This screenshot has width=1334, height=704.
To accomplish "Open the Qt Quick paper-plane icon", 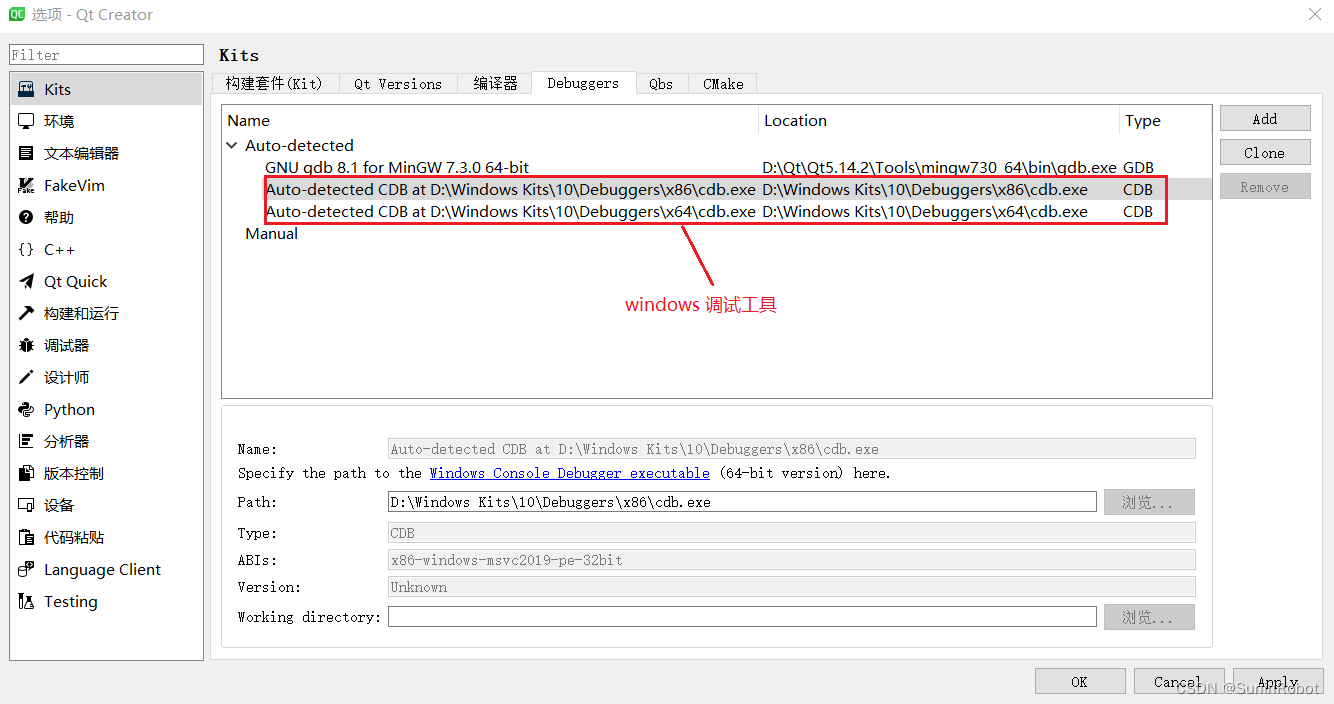I will pos(26,281).
